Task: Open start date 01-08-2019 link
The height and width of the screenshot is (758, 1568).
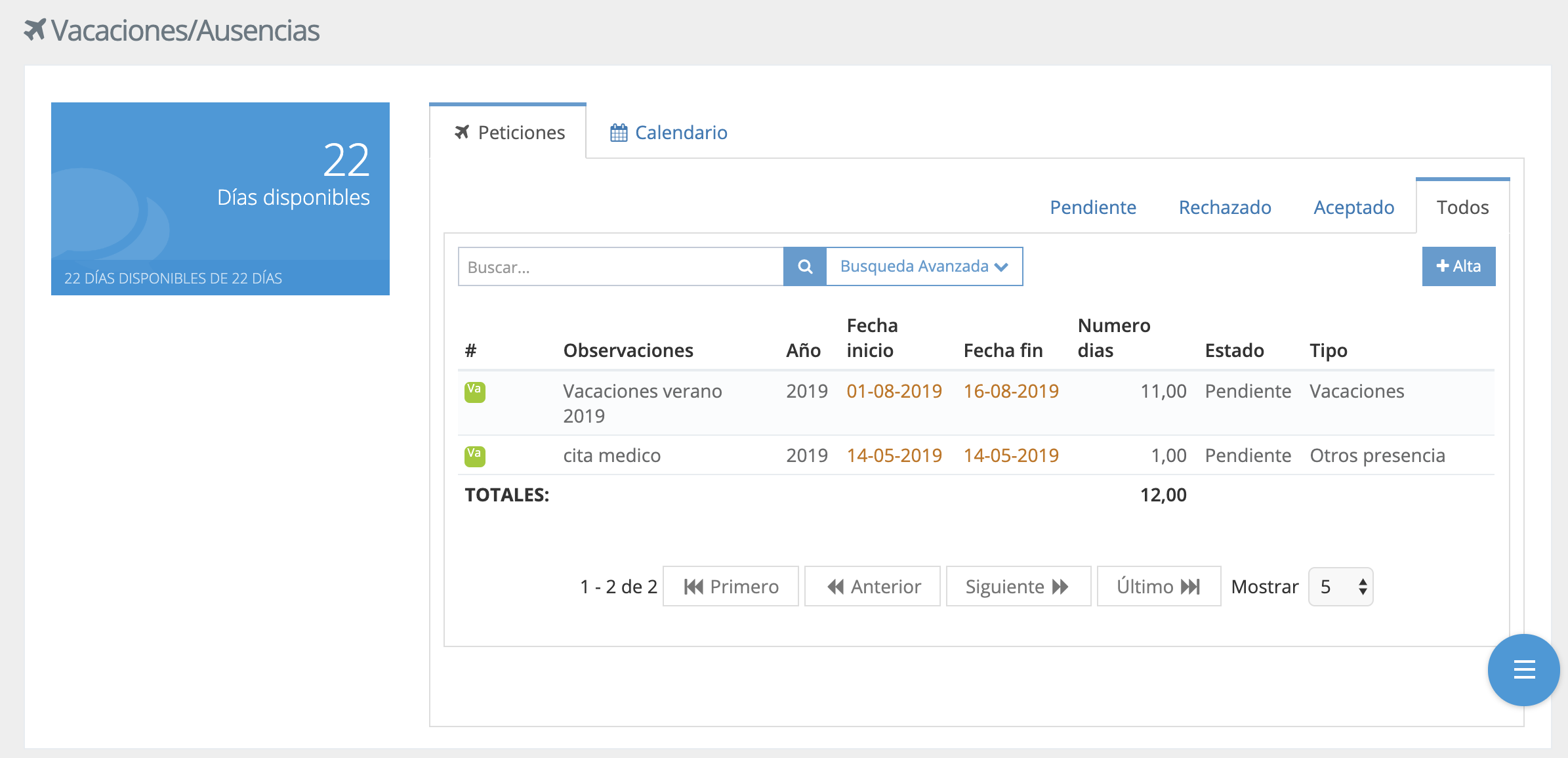Action: pyautogui.click(x=894, y=392)
